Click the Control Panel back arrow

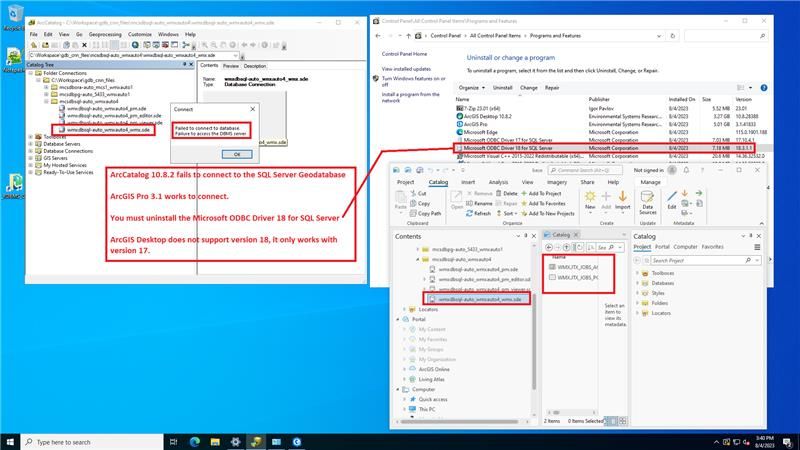click(378, 36)
